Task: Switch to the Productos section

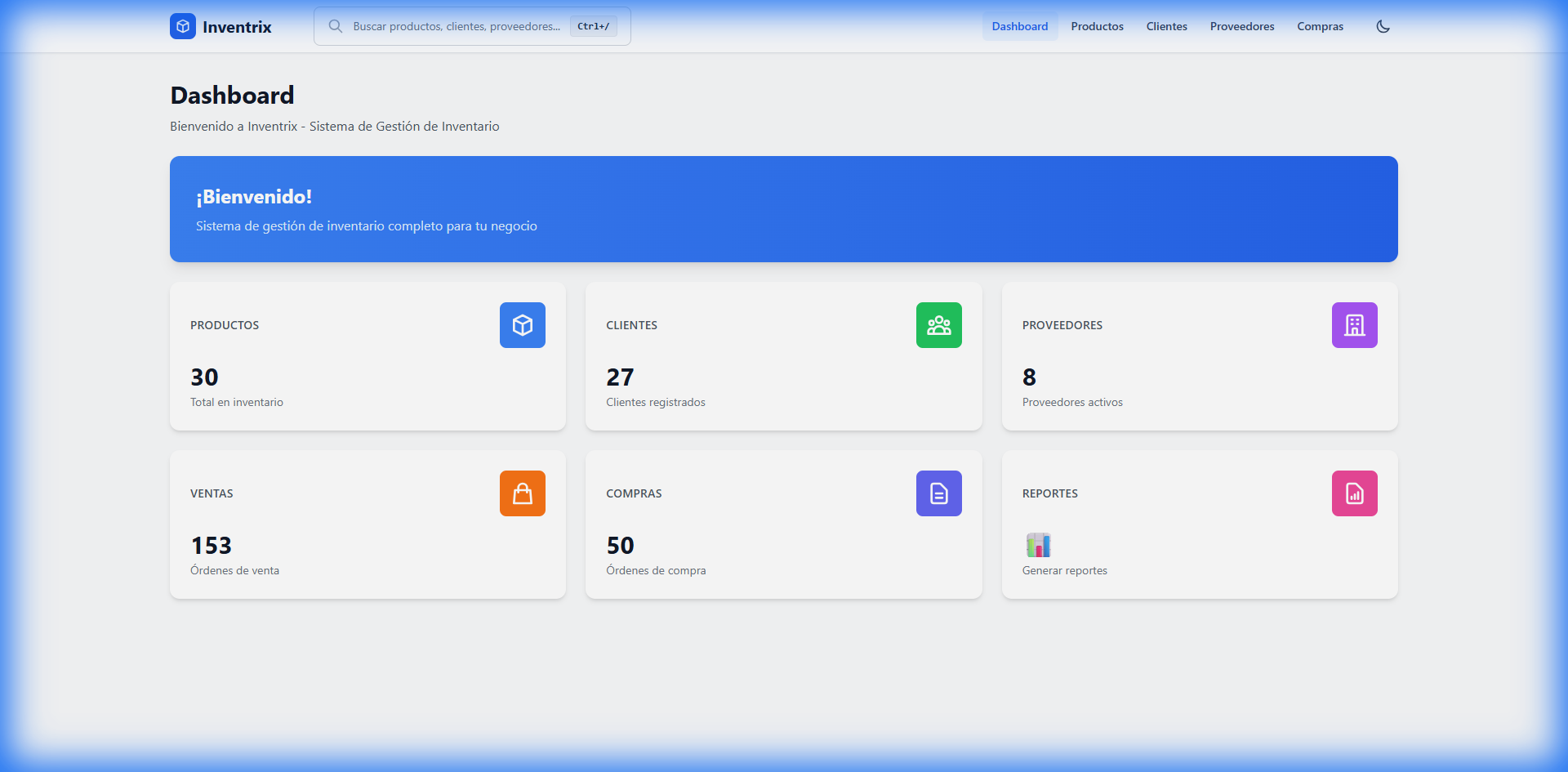Action: [1097, 26]
